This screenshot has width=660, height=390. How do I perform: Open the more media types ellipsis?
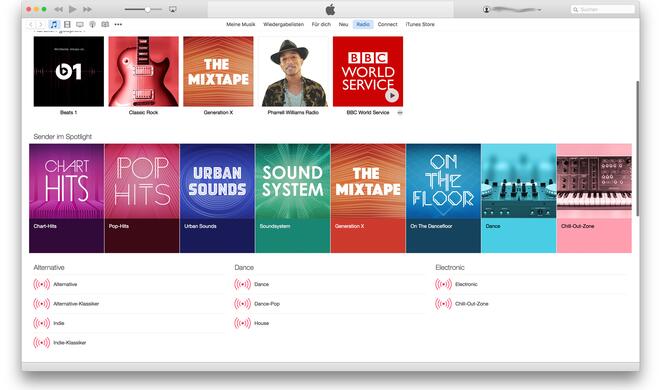[x=118, y=24]
